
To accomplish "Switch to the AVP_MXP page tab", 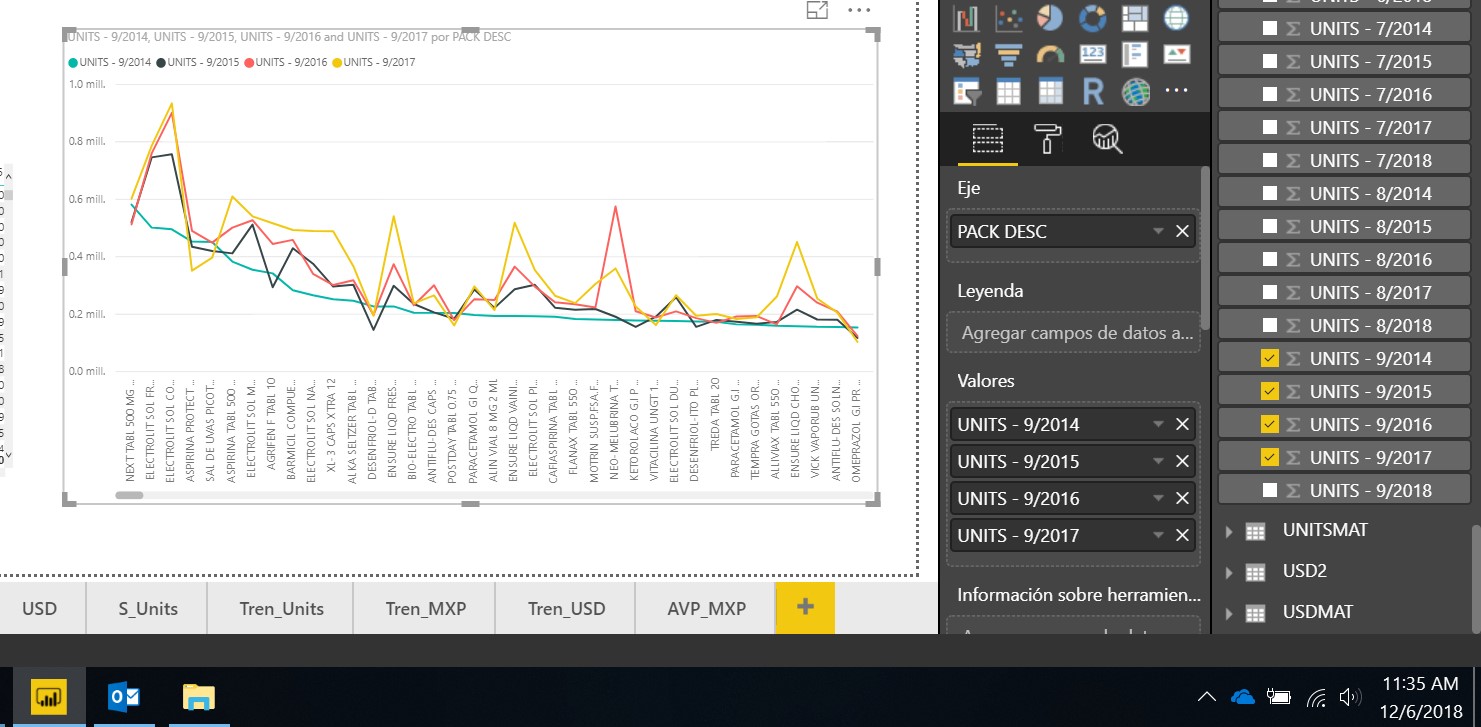I will point(706,608).
